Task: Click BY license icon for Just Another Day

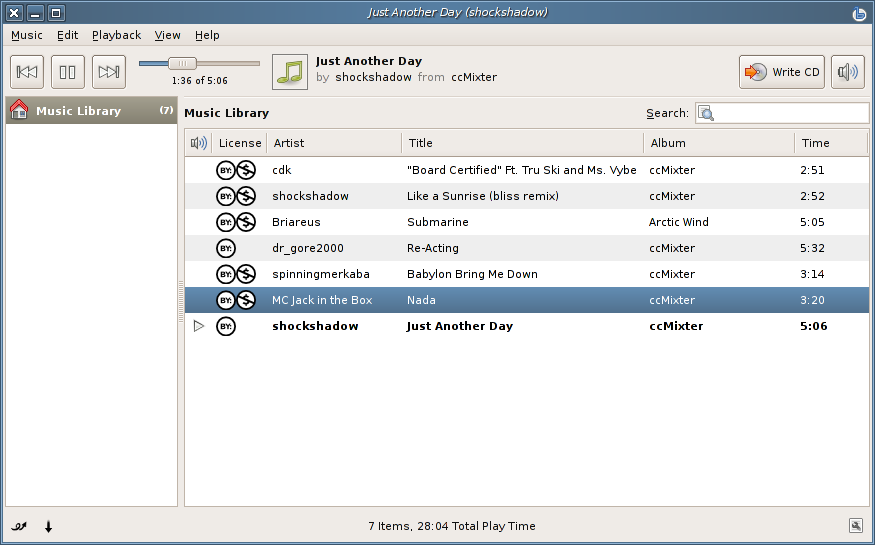Action: point(226,326)
